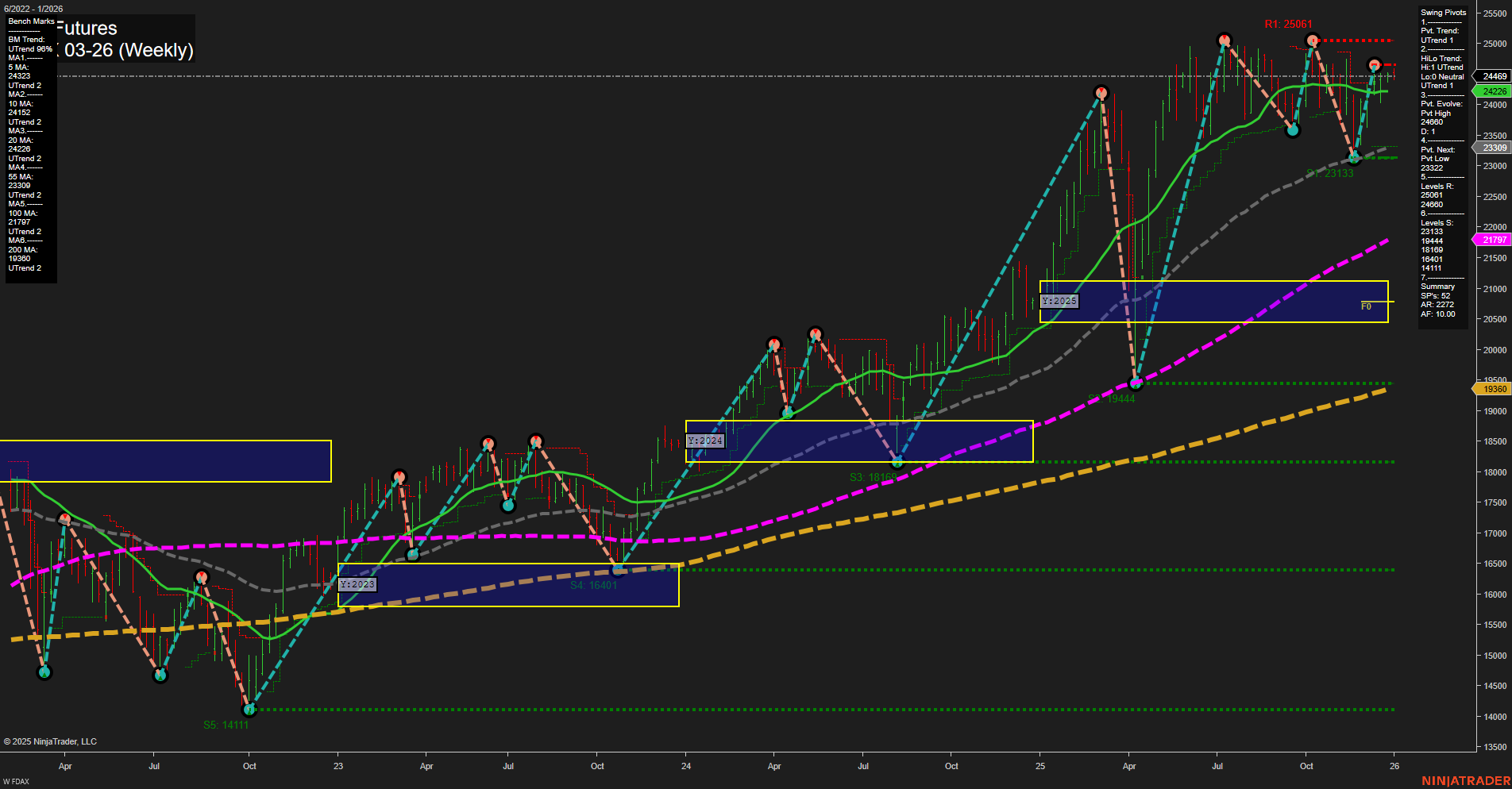Screen dimensions: 1512x789
Task: Click the magenta 21797 price marker on axis
Action: point(1491,240)
